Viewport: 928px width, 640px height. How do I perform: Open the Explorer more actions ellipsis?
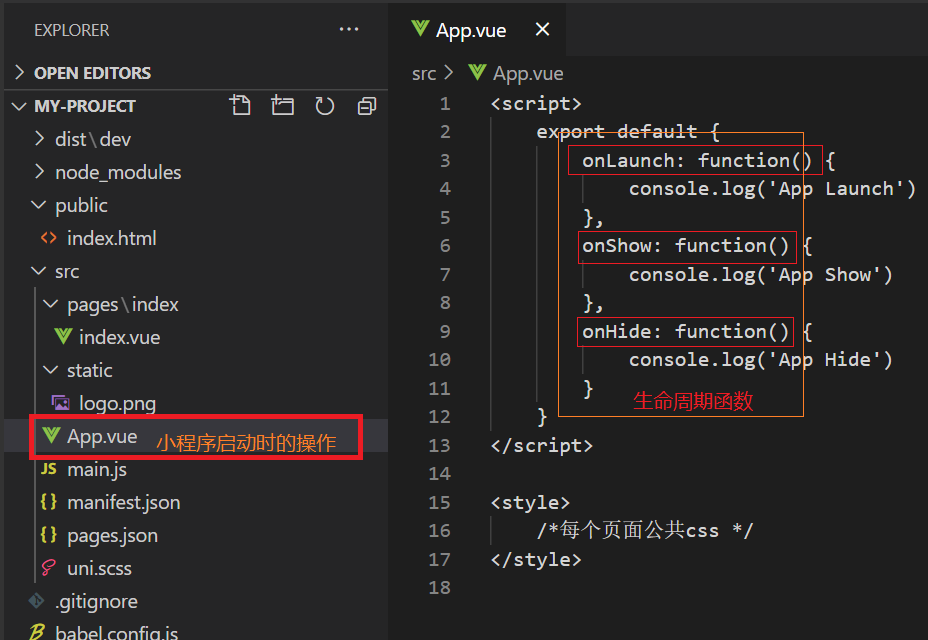(349, 29)
